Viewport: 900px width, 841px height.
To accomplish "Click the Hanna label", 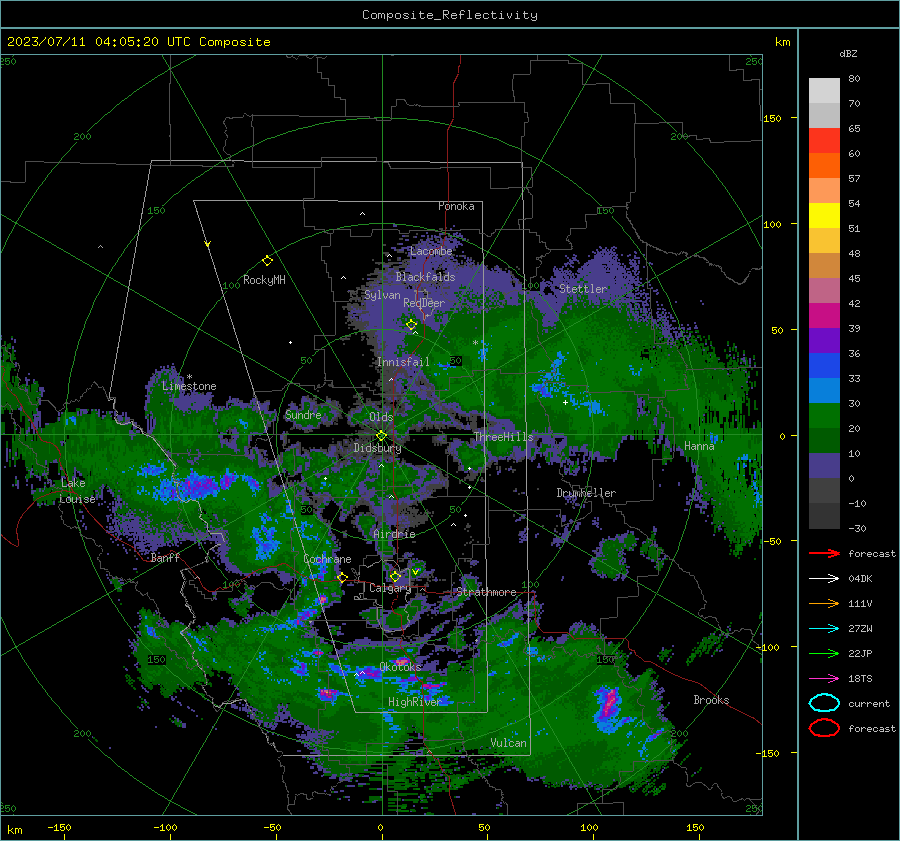I will 699,446.
